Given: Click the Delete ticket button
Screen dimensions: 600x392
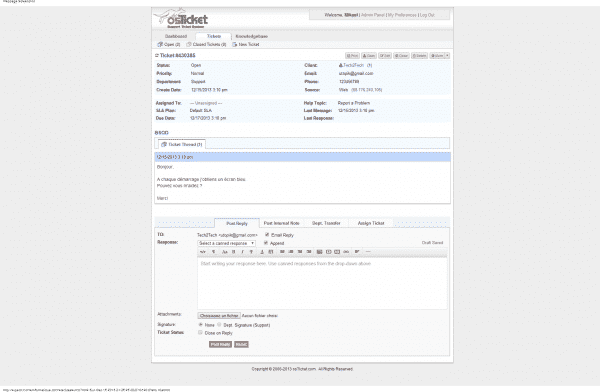Looking at the screenshot, I should [x=419, y=56].
